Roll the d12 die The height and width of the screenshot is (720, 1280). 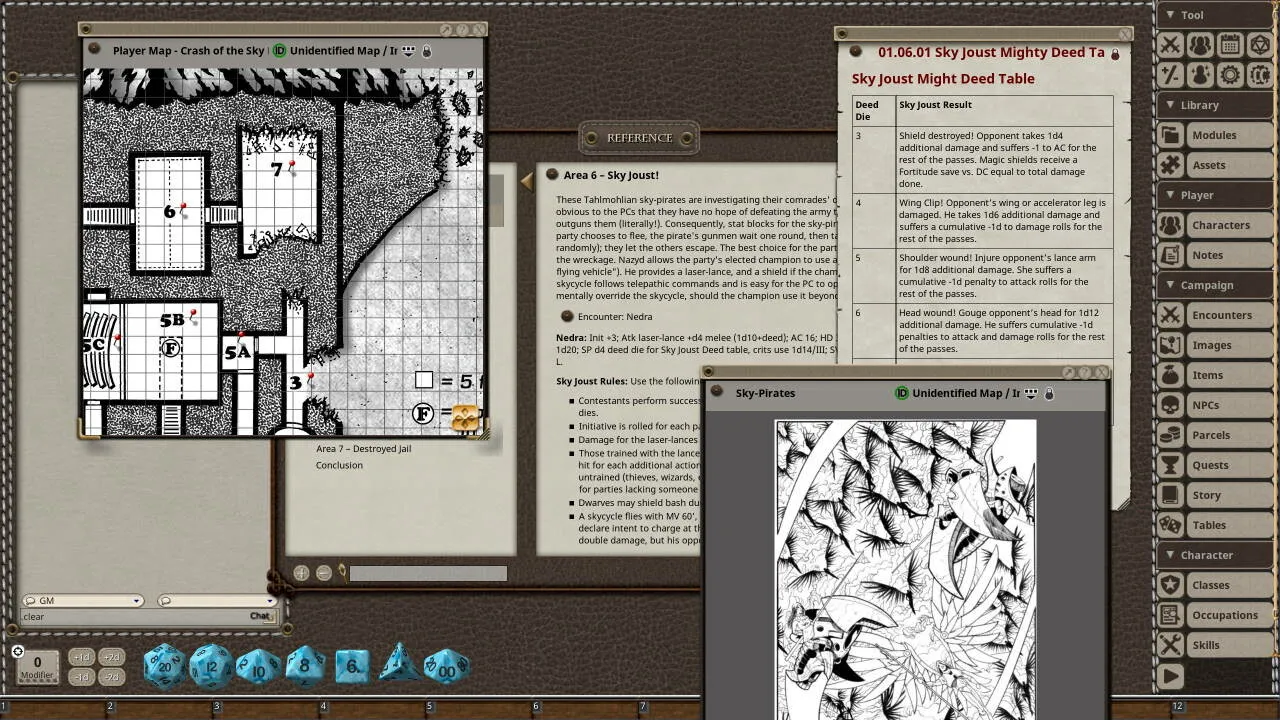(x=211, y=667)
